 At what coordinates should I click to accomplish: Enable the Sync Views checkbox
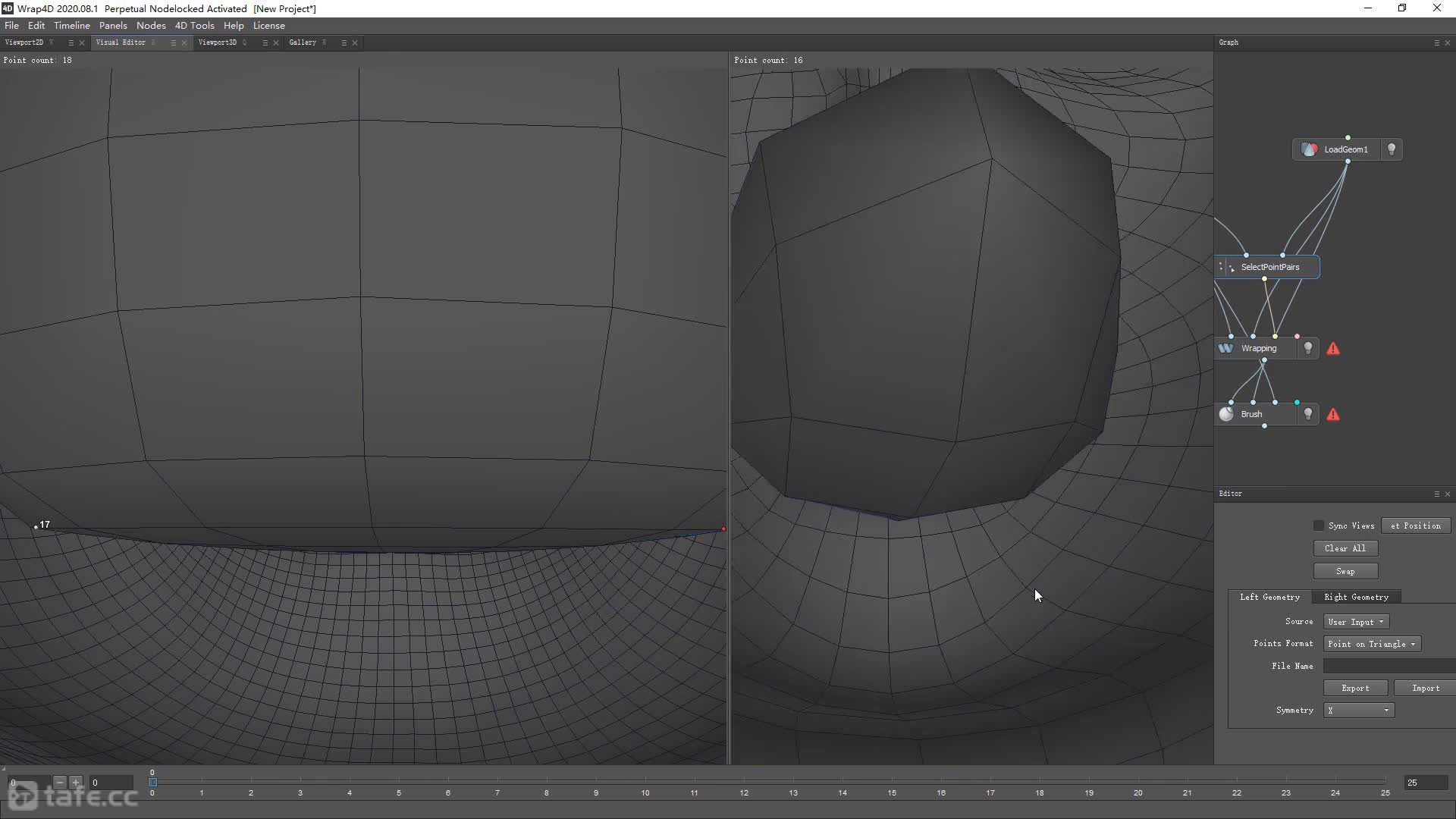(1319, 526)
